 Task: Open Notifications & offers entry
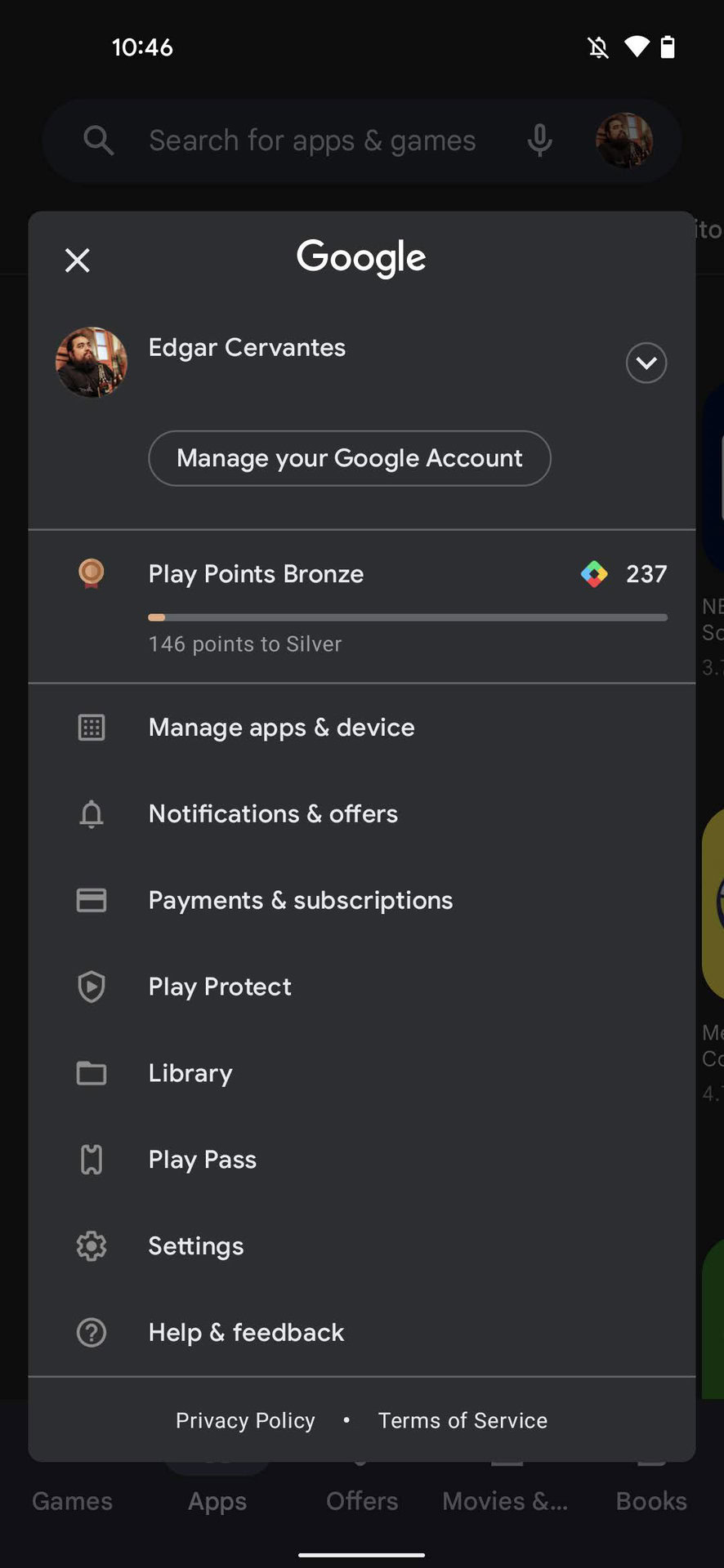[x=273, y=814]
